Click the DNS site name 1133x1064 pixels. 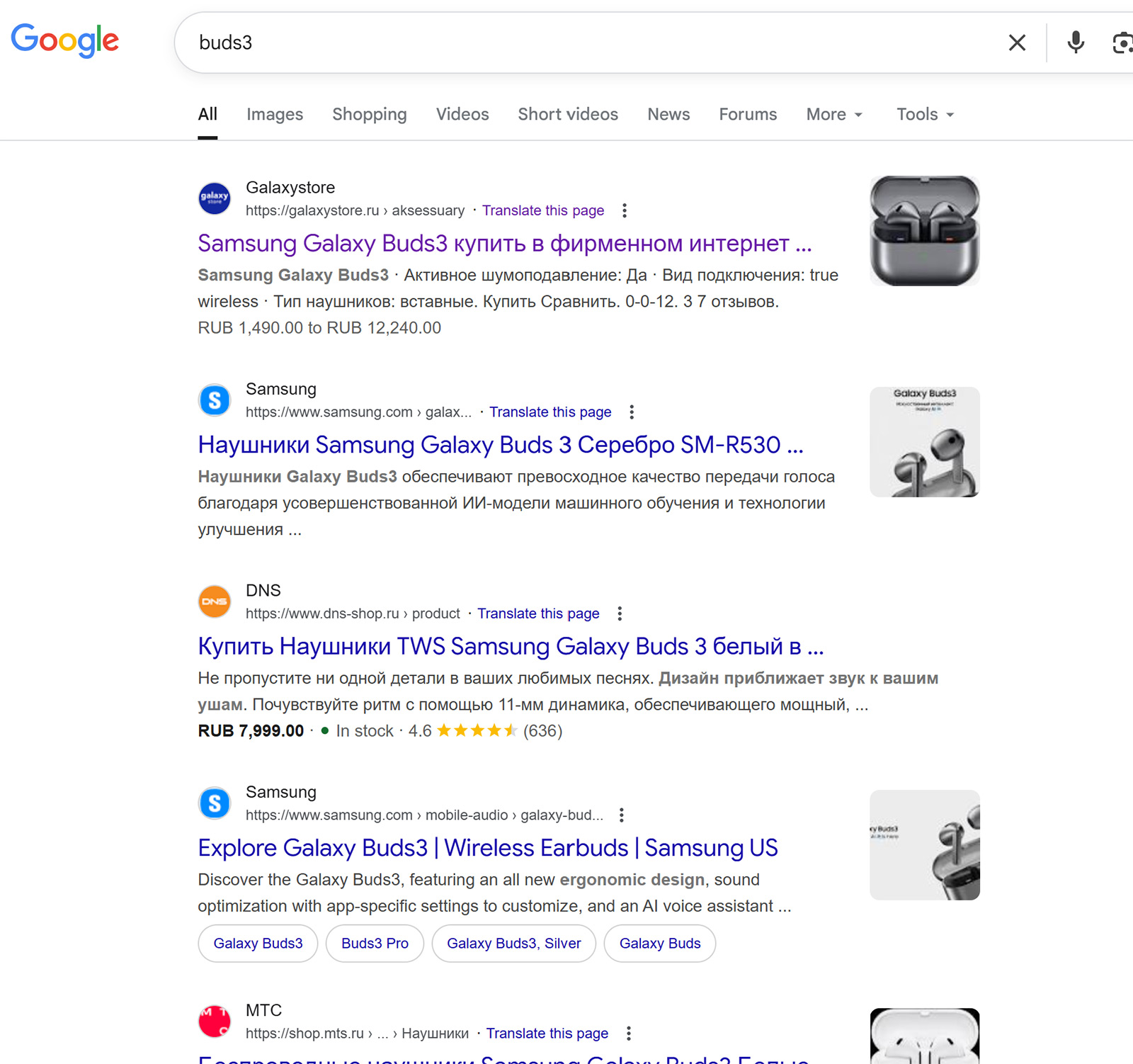pos(263,591)
